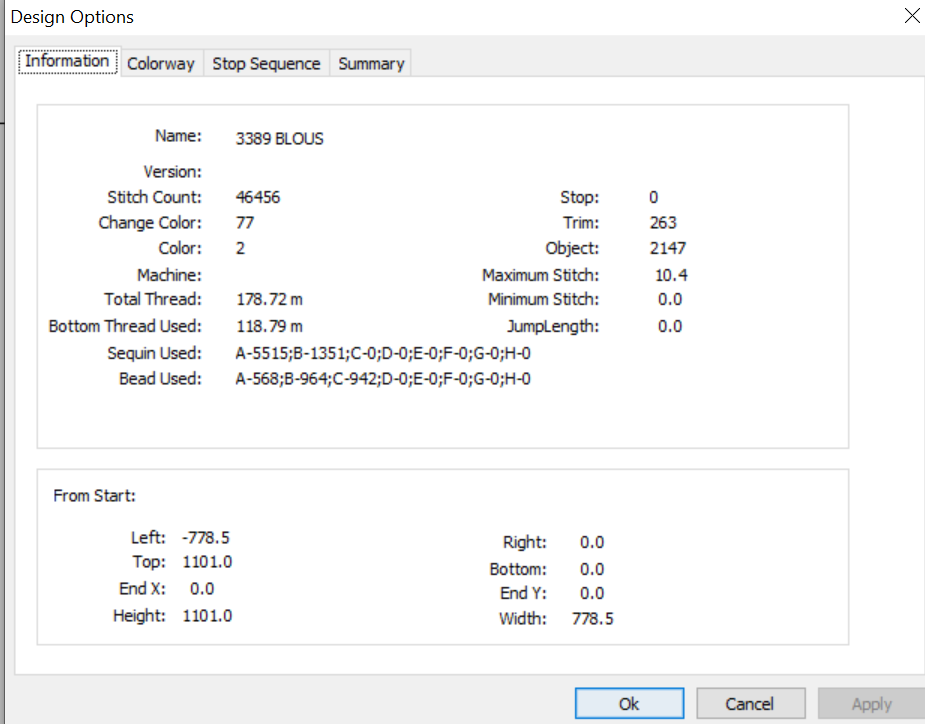925x724 pixels.
Task: Click the Cancel button
Action: (750, 703)
